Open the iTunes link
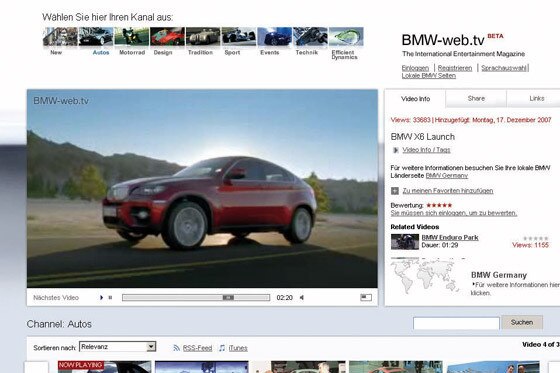The image size is (560, 373). point(238,348)
